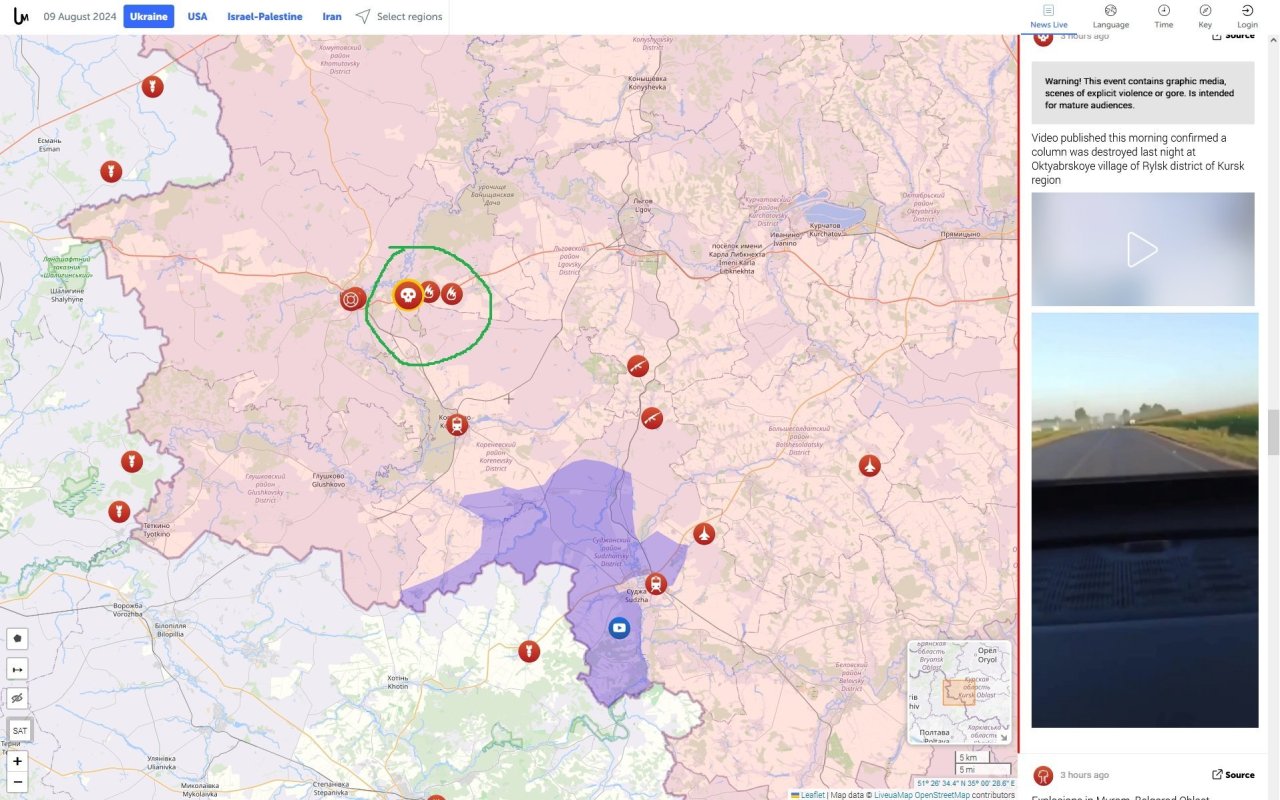1280x800 pixels.
Task: Activate the distance measuring tool
Action: point(17,668)
